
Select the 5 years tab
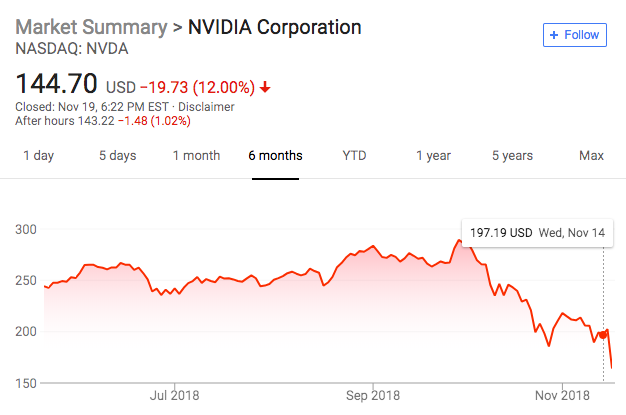click(x=512, y=156)
